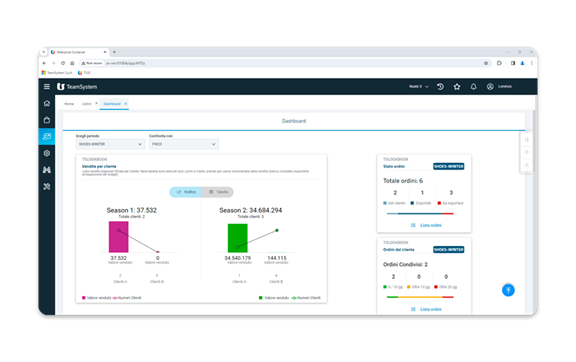Click the Vendite per cliente title
This screenshot has width=576, height=362.
(99, 166)
